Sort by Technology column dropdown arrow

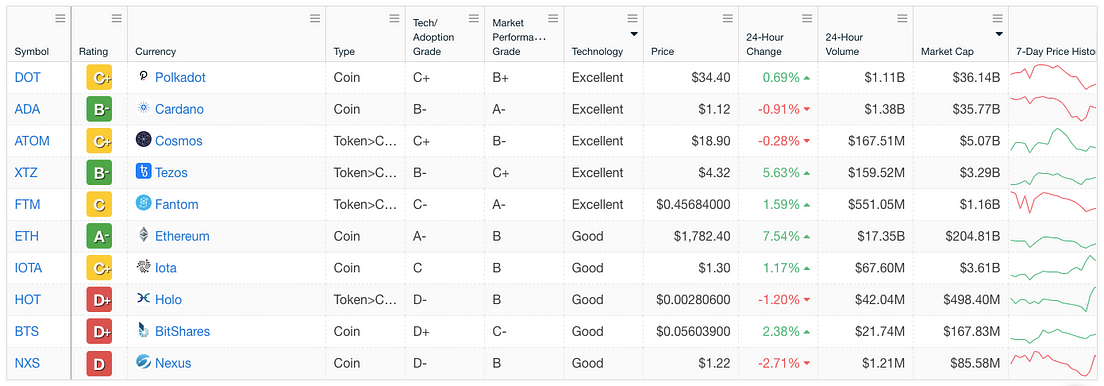633,34
